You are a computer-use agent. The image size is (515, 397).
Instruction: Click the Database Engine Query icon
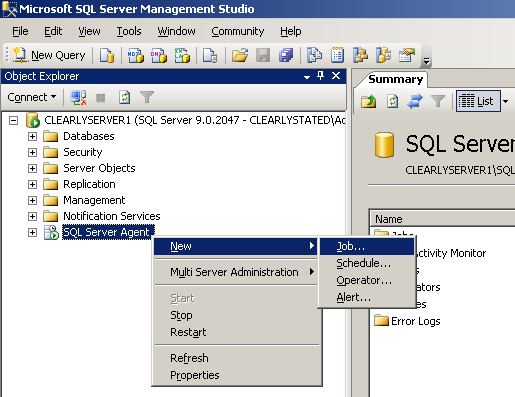(107, 55)
